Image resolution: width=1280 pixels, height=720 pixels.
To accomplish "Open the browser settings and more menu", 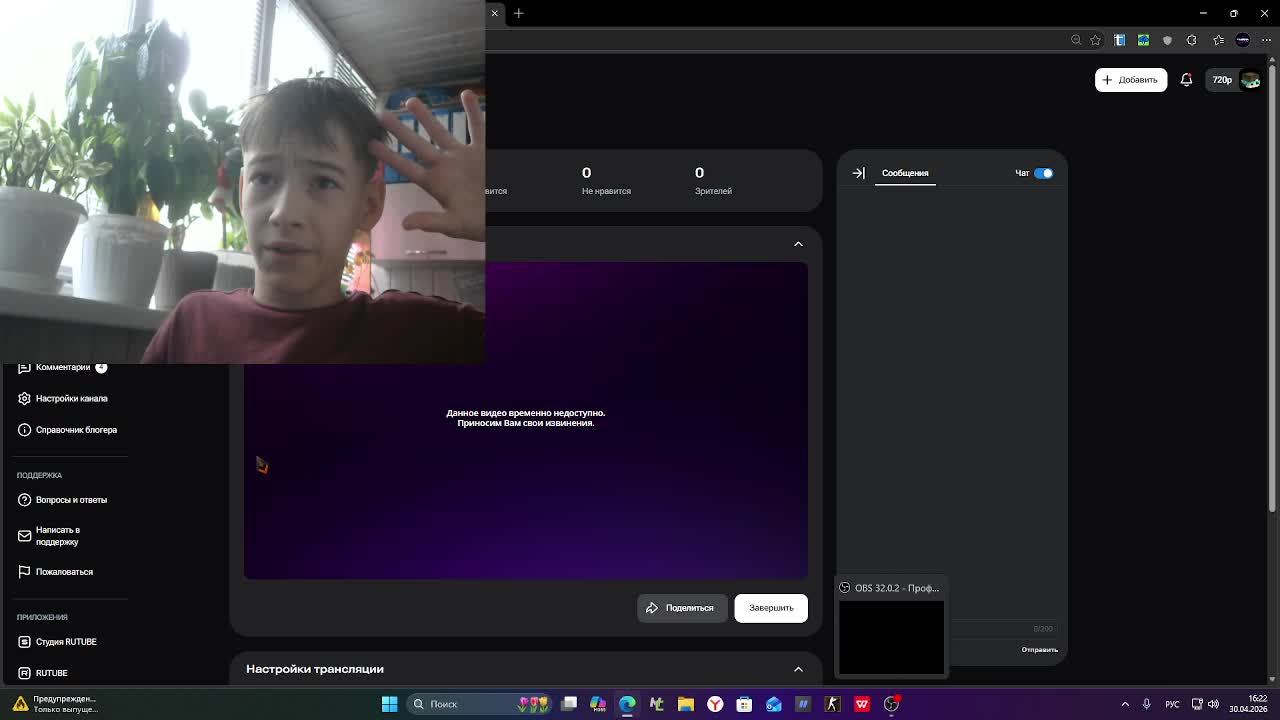I will pyautogui.click(x=1267, y=40).
